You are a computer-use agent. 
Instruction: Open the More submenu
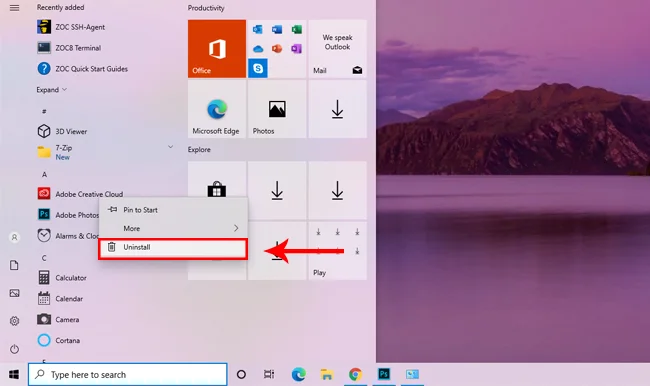click(x=173, y=228)
